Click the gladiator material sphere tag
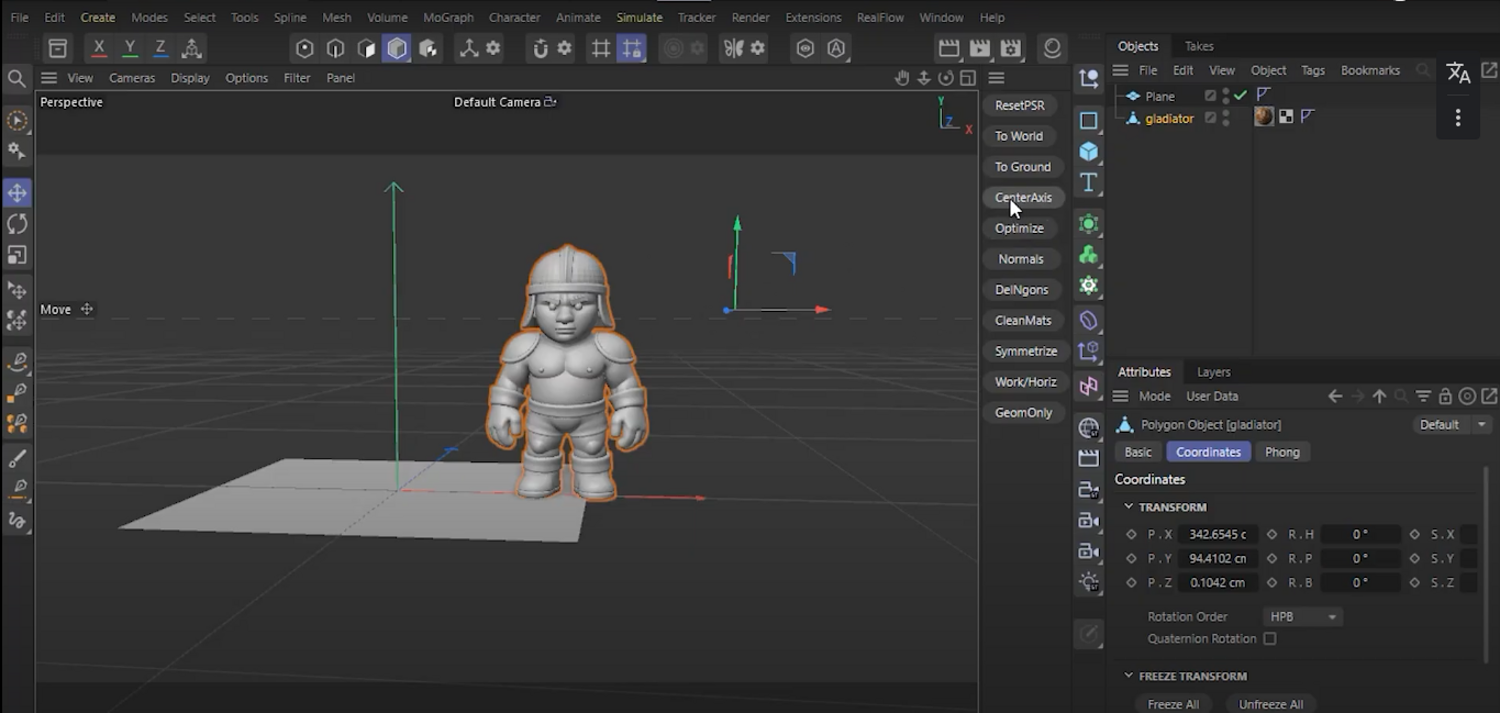Viewport: 1500px width, 713px height. click(1264, 117)
